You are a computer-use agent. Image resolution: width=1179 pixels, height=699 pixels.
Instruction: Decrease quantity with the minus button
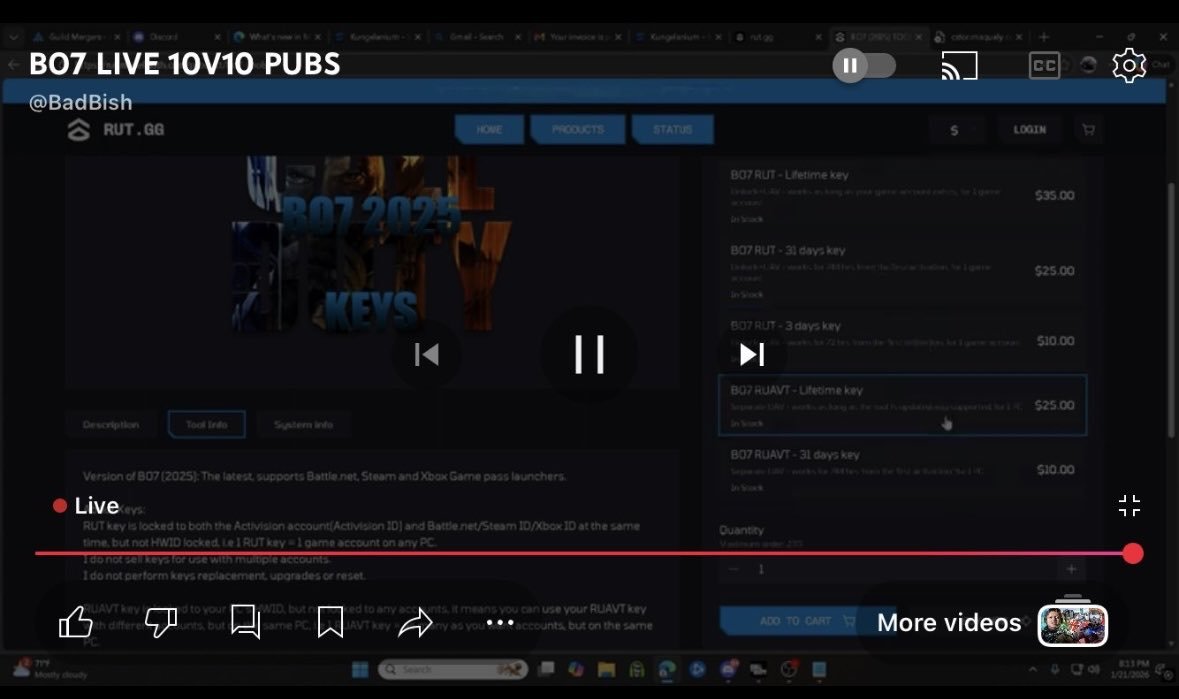click(734, 569)
